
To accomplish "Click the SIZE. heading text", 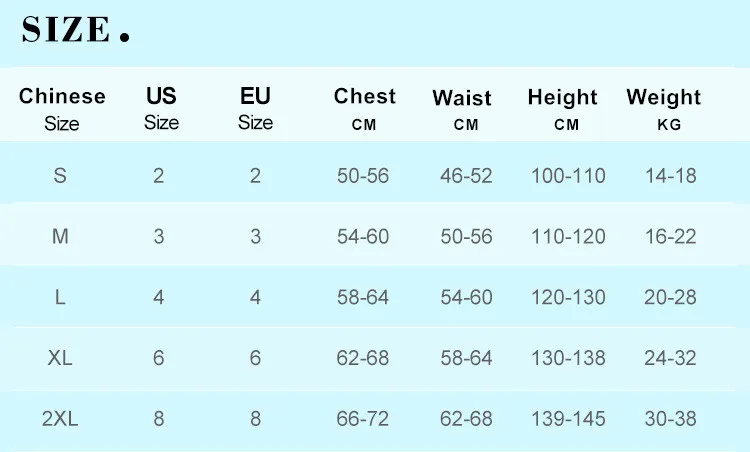I will (76, 29).
